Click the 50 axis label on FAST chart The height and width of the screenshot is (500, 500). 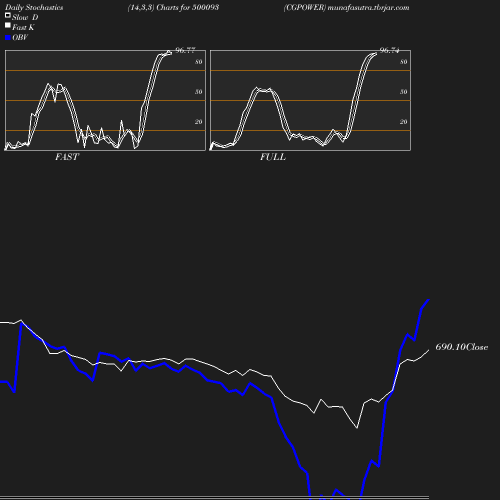click(x=199, y=92)
